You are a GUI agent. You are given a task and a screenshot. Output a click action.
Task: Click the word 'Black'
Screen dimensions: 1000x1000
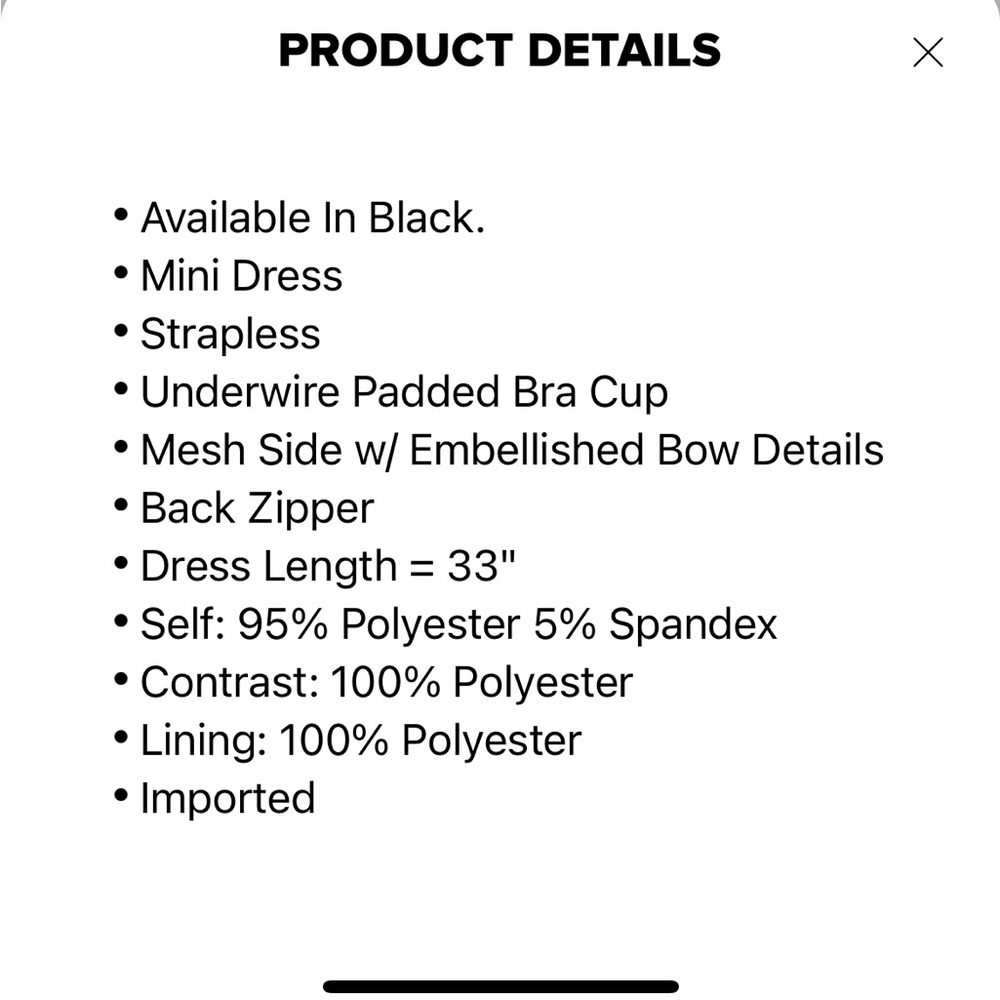pos(426,218)
